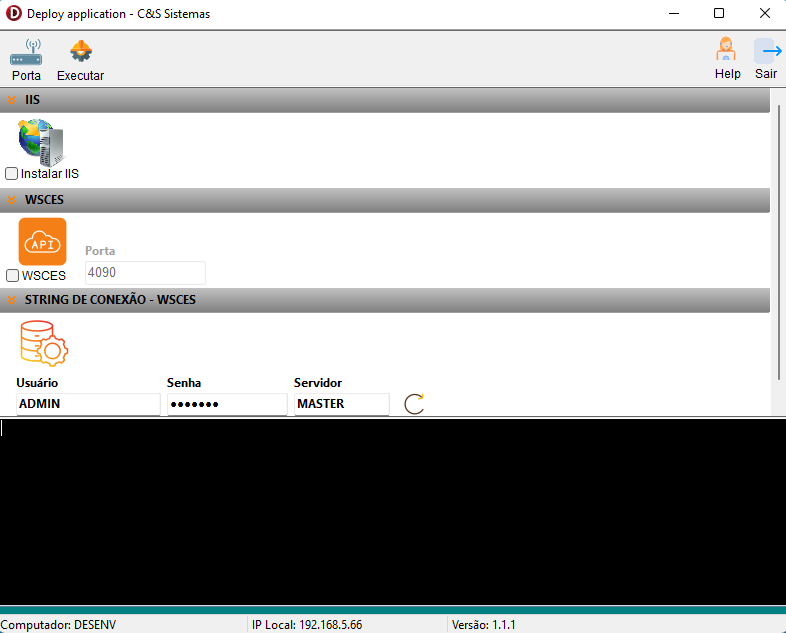The height and width of the screenshot is (633, 786).
Task: Enable the Instalar IIS checkbox
Action: [x=12, y=174]
